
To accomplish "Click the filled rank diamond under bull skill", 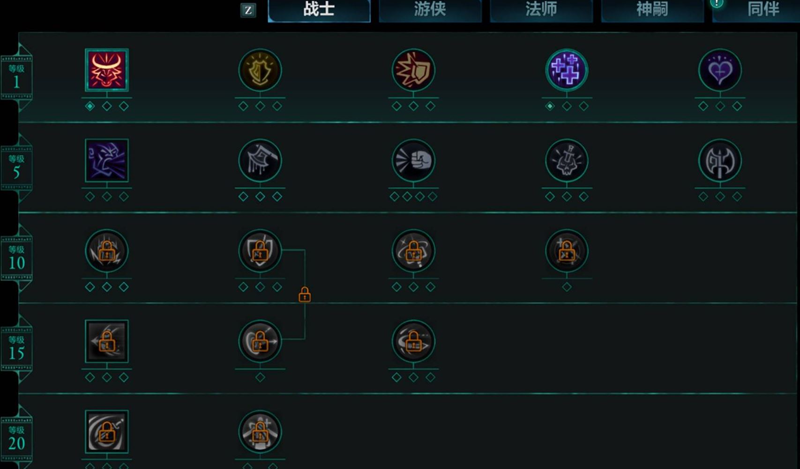I will click(90, 106).
